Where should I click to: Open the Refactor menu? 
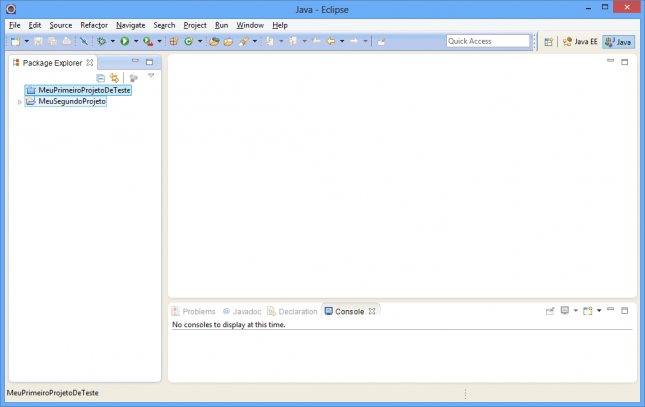(x=94, y=25)
